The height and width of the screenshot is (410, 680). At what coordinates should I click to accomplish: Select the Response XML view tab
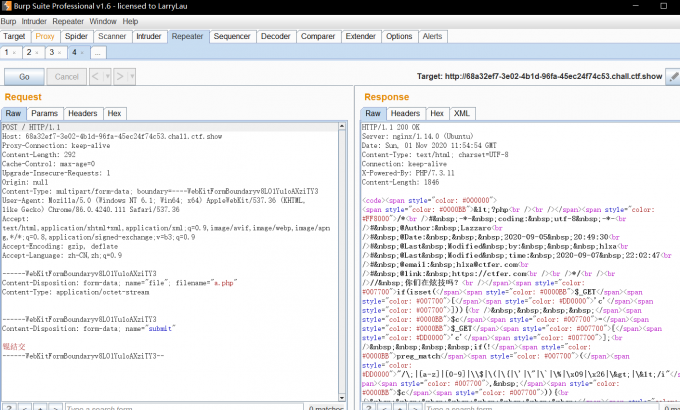tap(462, 113)
